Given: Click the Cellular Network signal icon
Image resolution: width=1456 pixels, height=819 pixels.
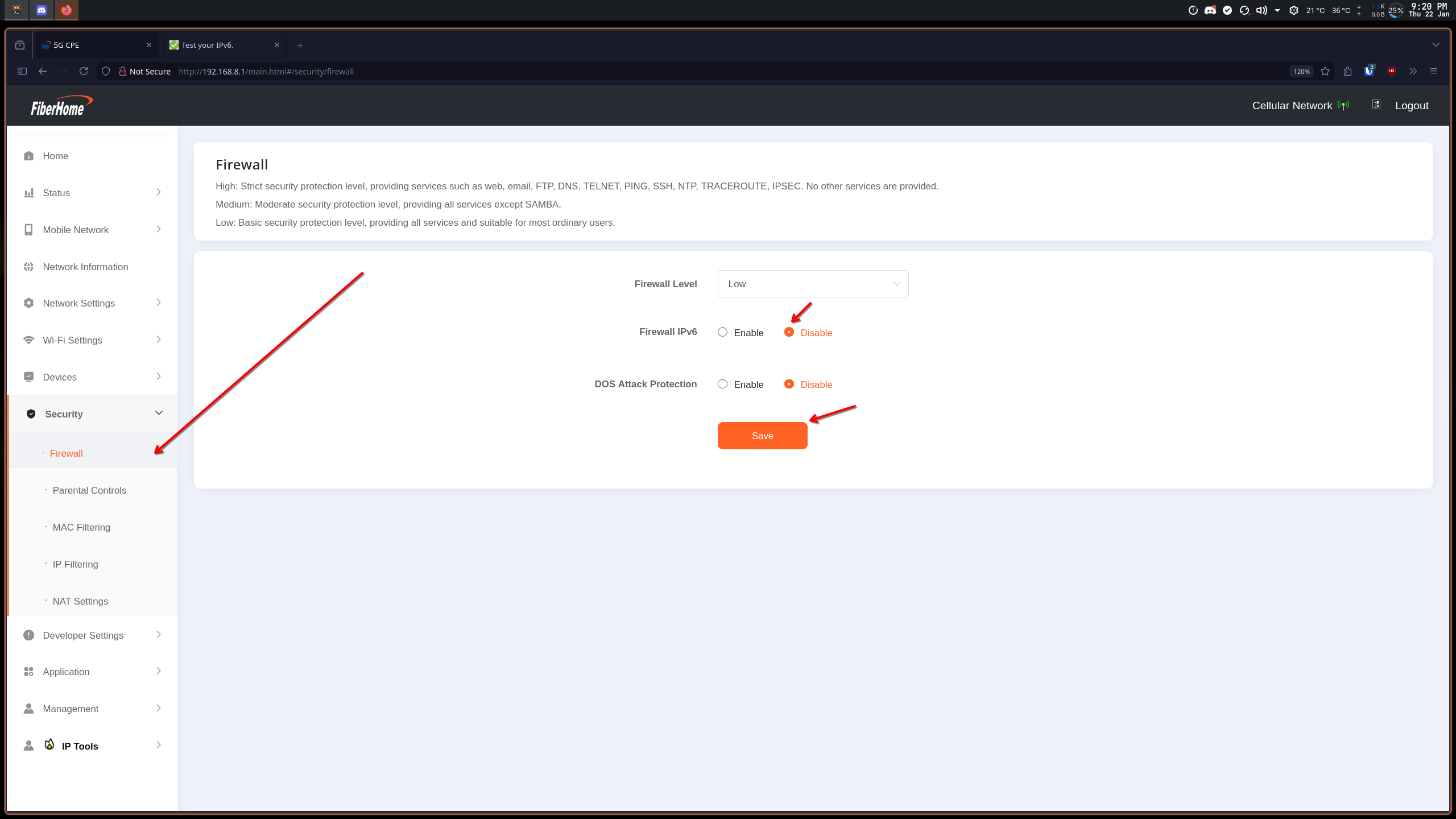Looking at the screenshot, I should [x=1343, y=105].
